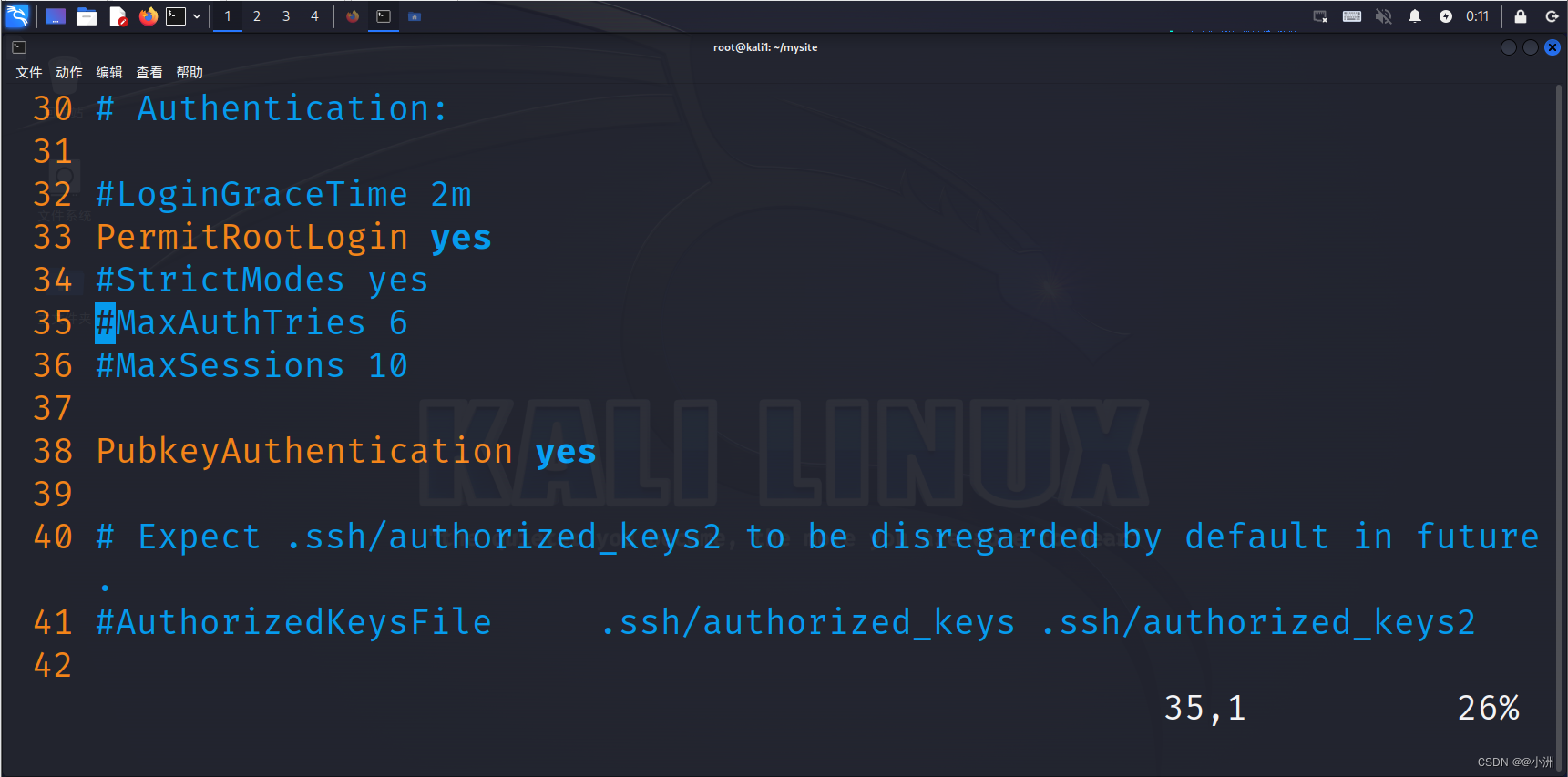Viewport: 1568px width, 777px height.
Task: Open the terminal emulator launcher
Action: (177, 15)
